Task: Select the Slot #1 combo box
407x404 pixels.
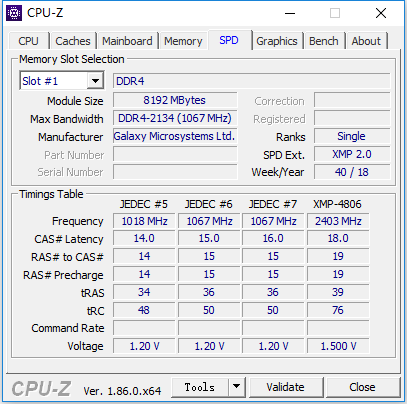Action: [x=62, y=81]
